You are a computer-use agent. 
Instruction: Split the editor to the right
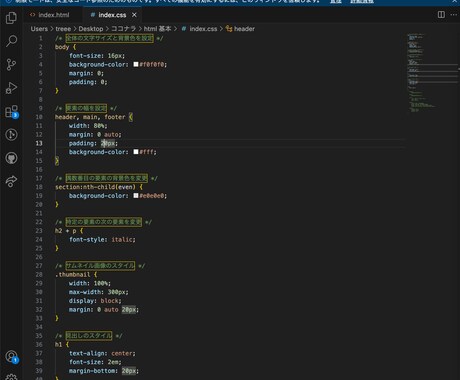tap(441, 15)
